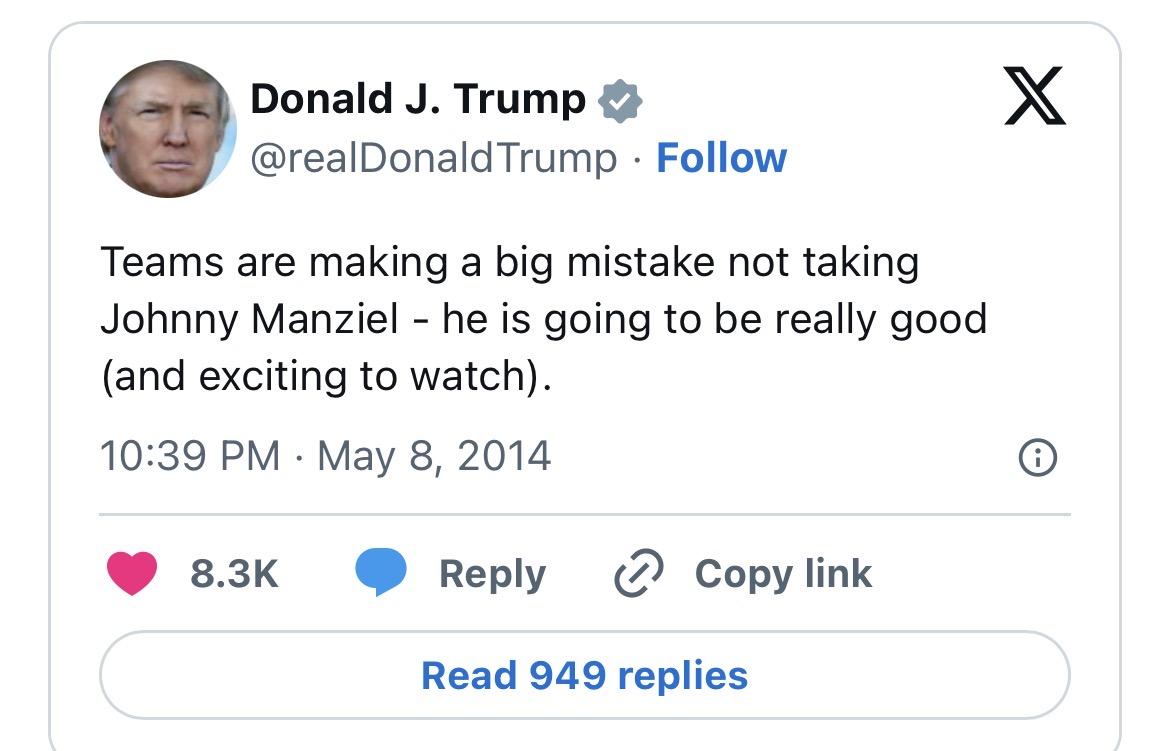
Task: Open the Donald J. Trump display name
Action: click(418, 99)
